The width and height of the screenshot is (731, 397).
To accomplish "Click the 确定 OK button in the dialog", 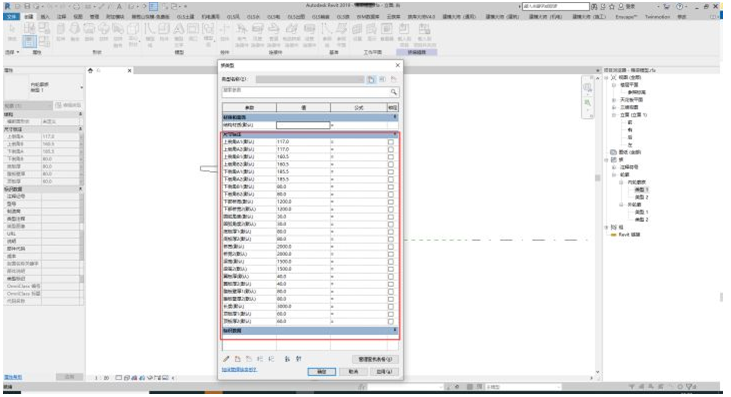I will coord(322,371).
